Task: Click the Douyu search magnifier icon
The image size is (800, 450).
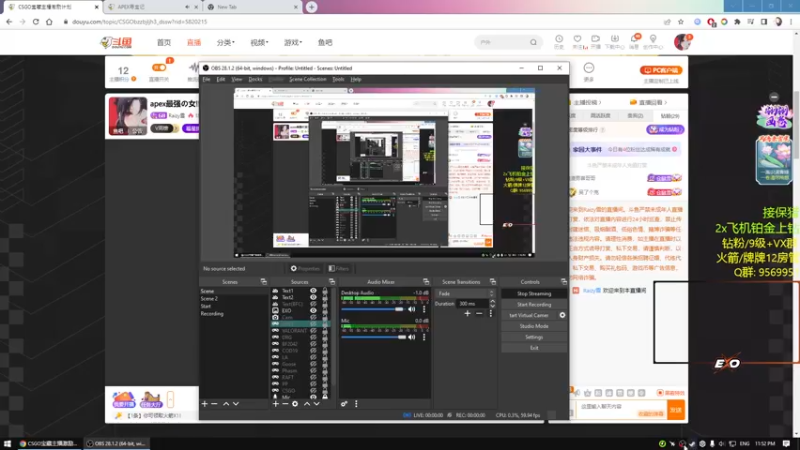Action: 533,42
